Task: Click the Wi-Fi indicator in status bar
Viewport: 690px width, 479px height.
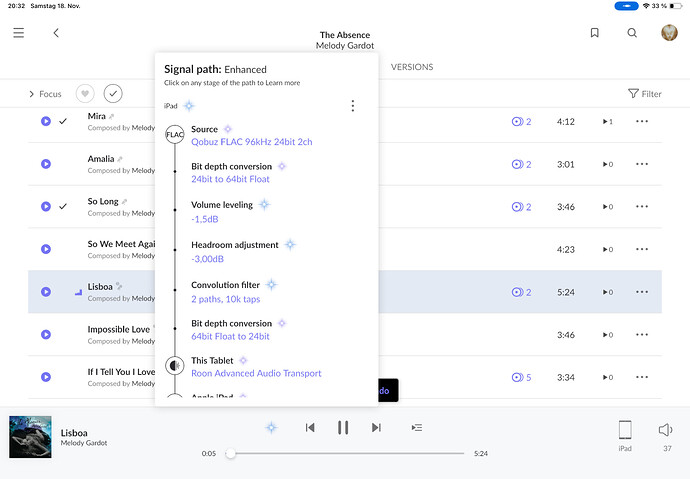Action: pyautogui.click(x=646, y=6)
